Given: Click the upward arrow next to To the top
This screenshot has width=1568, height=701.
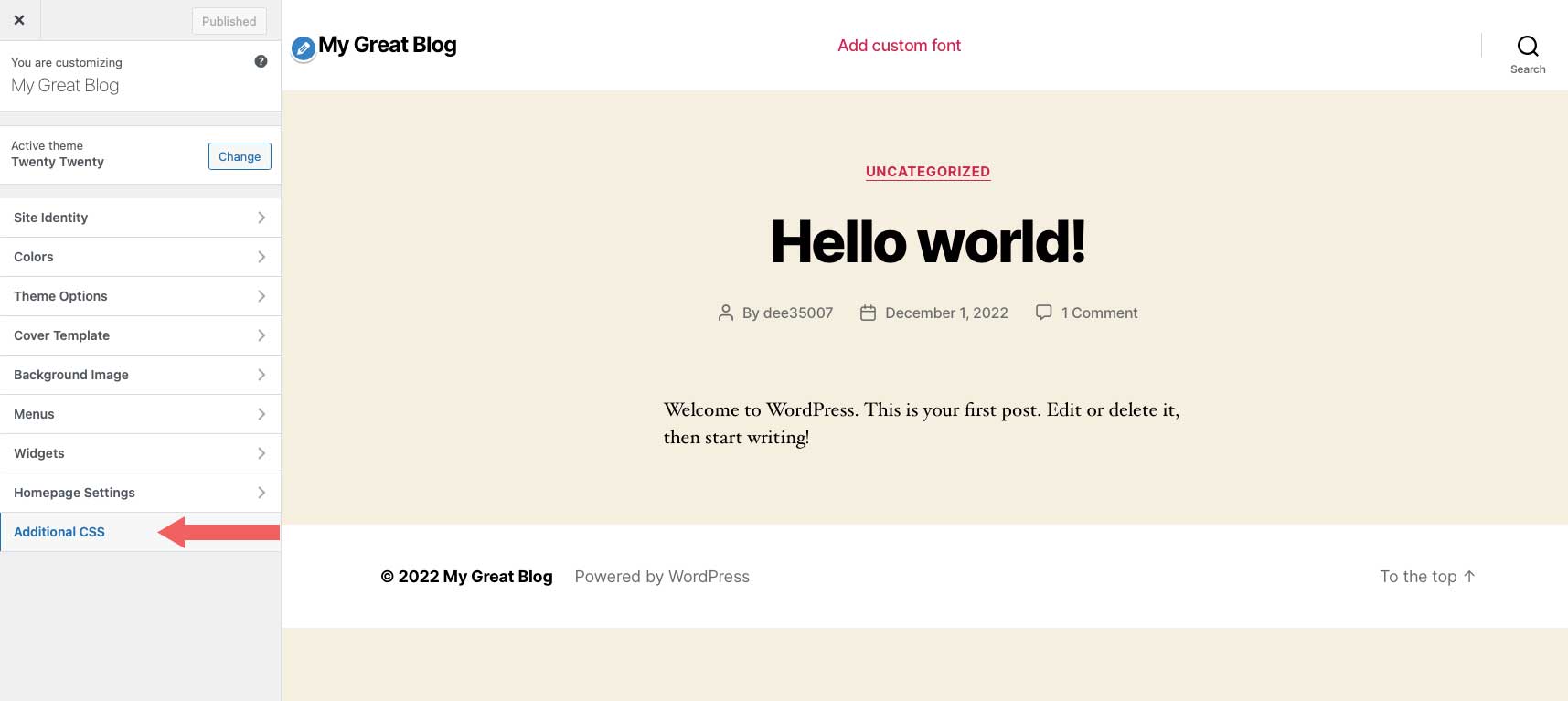Looking at the screenshot, I should [1469, 576].
